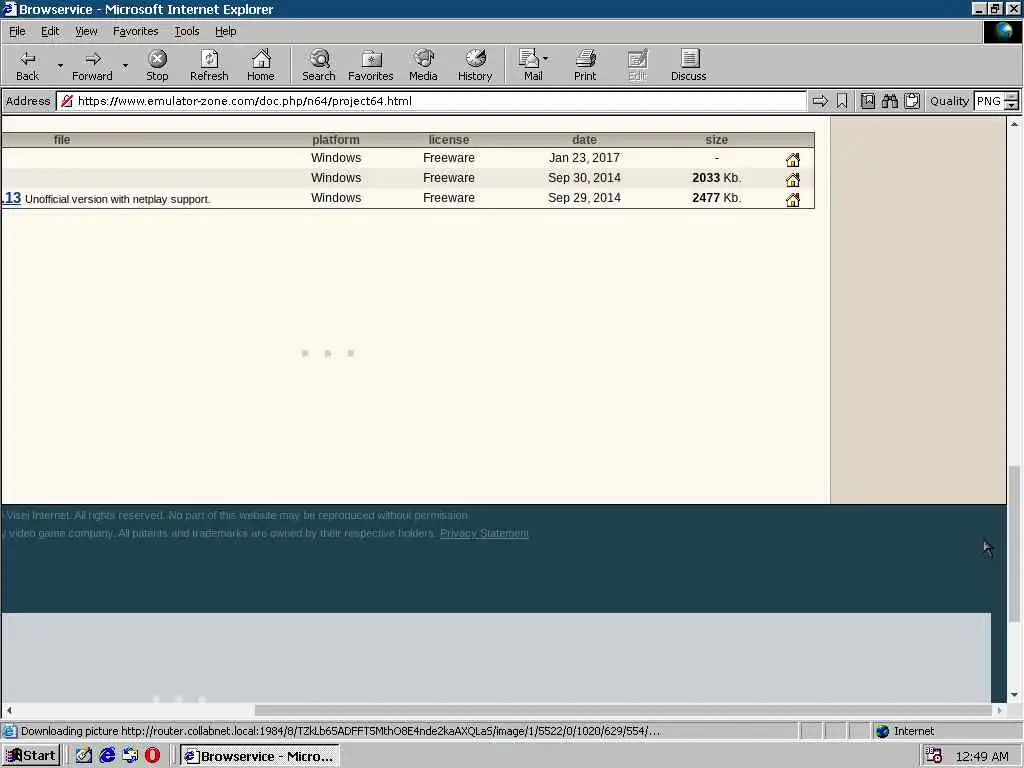Open the Privacy Statement link

point(484,533)
